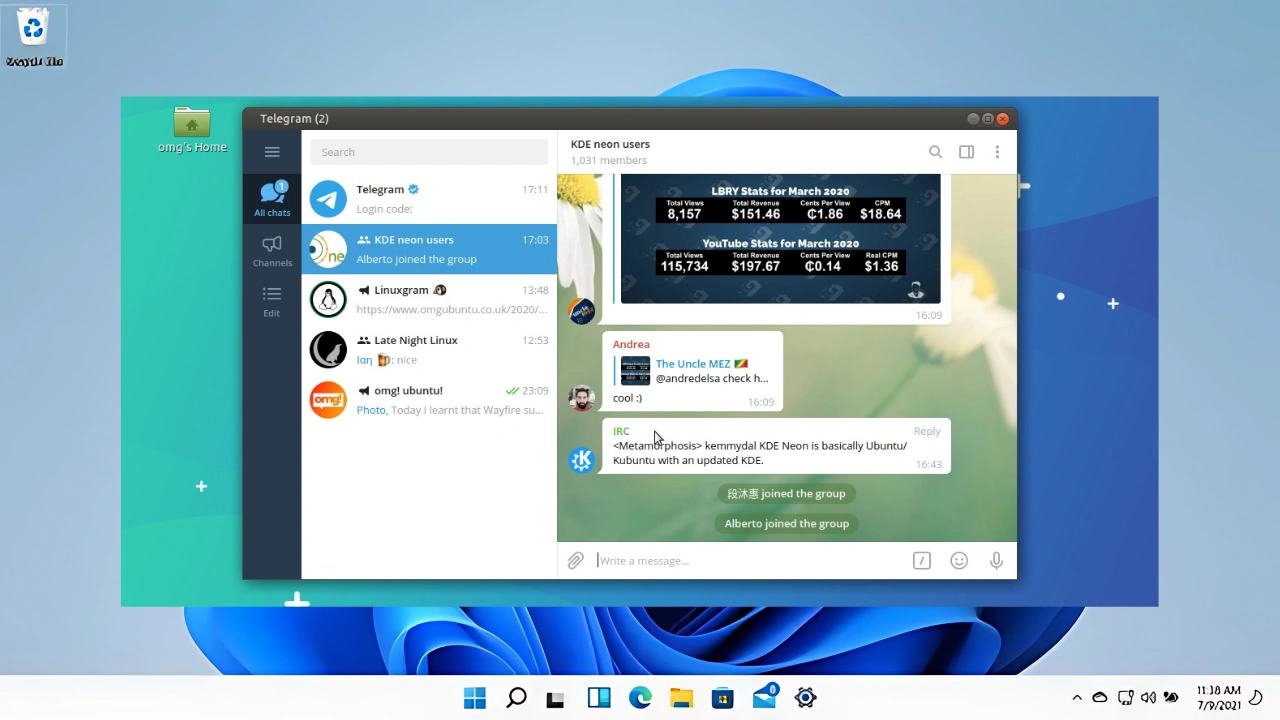Select the All chats folder

point(272,199)
